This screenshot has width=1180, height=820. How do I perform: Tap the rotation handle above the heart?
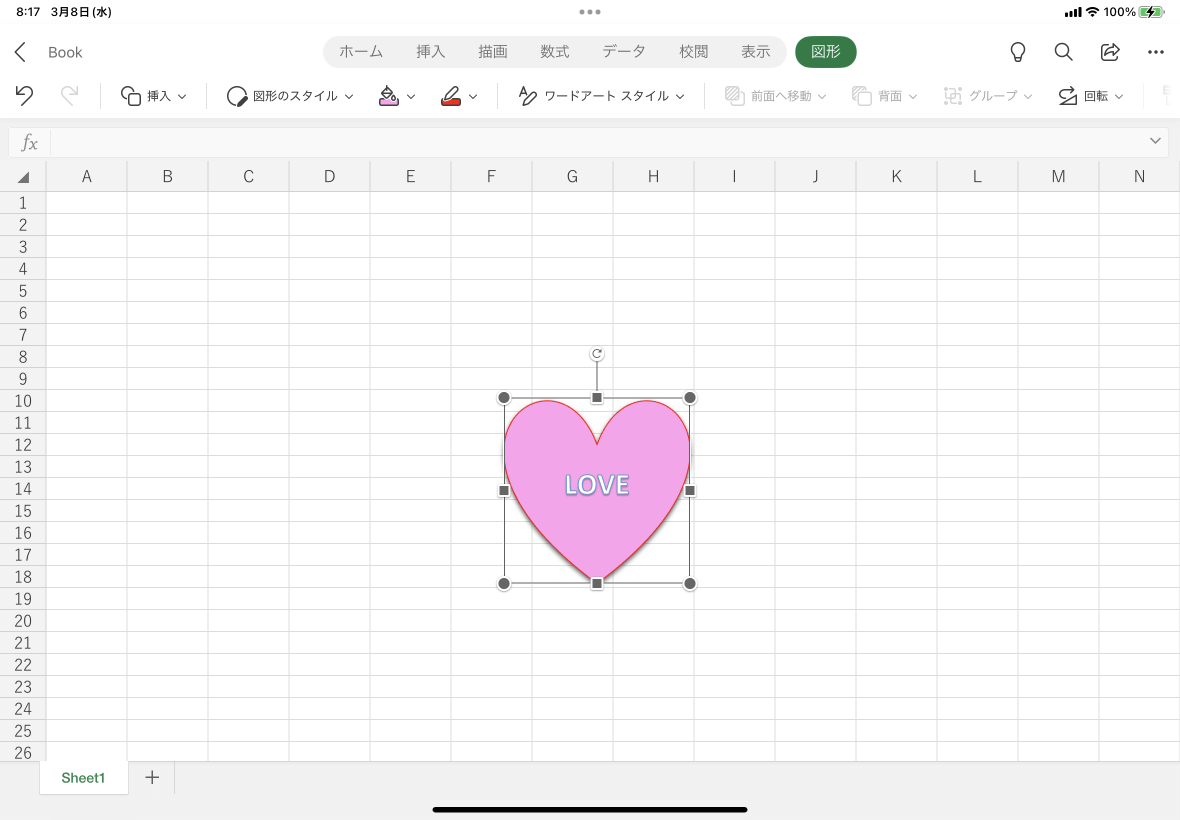[x=597, y=354]
